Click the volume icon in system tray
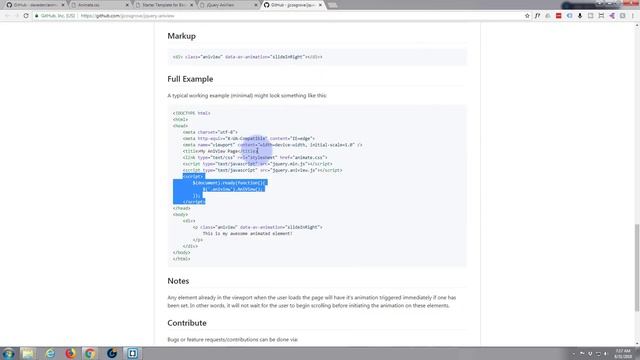 (x=606, y=354)
